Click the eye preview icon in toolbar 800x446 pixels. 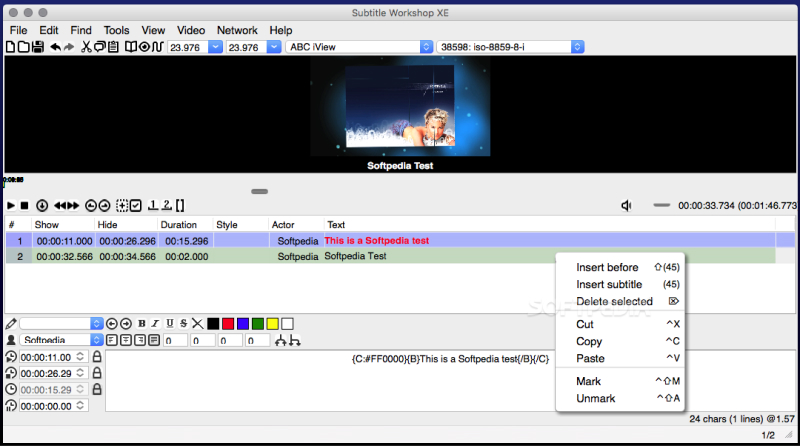pos(144,47)
